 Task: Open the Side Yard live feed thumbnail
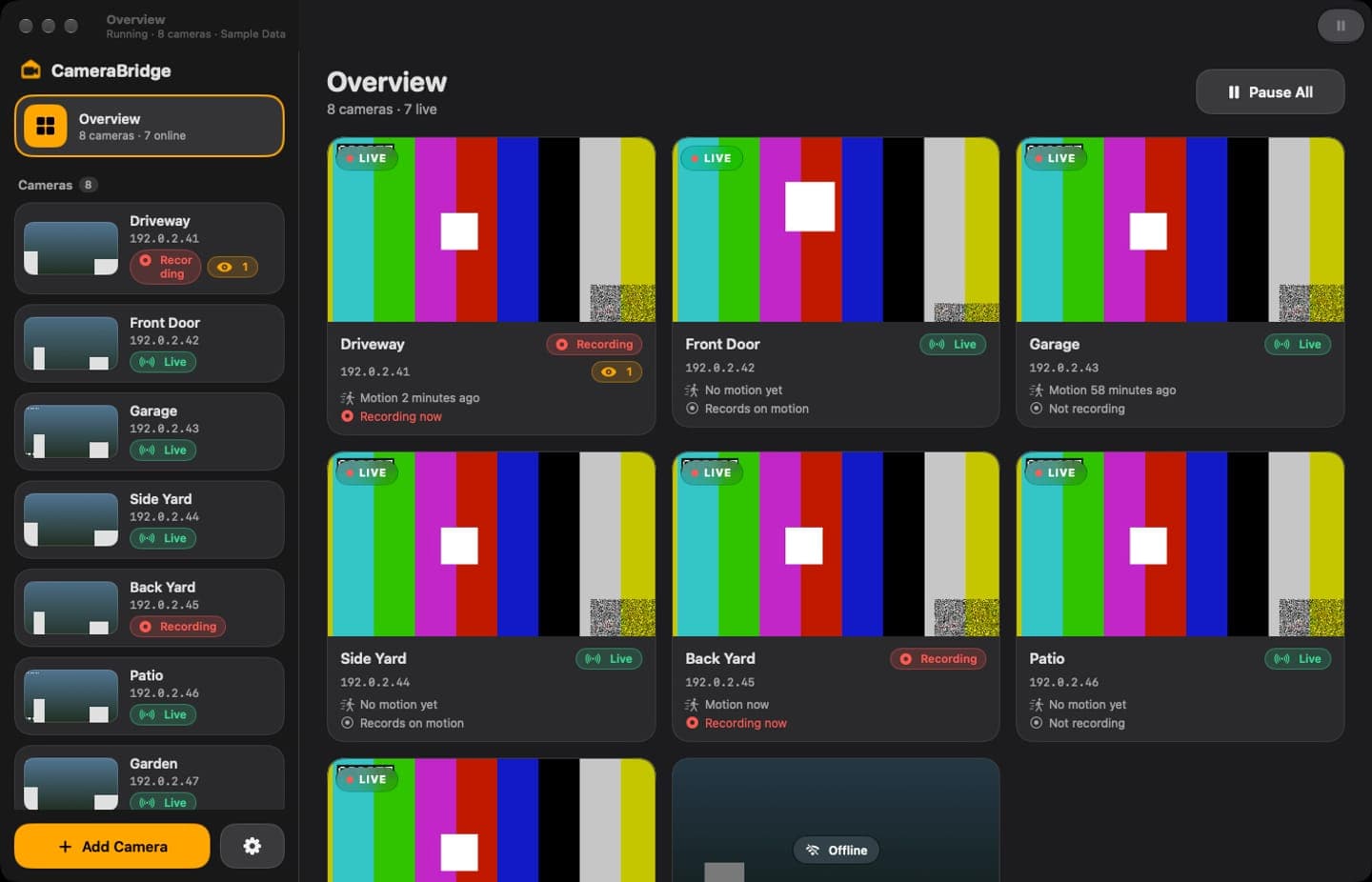pyautogui.click(x=492, y=544)
